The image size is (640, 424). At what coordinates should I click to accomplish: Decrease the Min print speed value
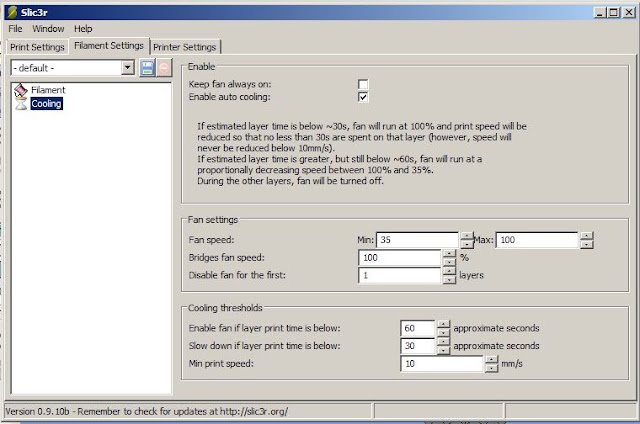pyautogui.click(x=492, y=368)
